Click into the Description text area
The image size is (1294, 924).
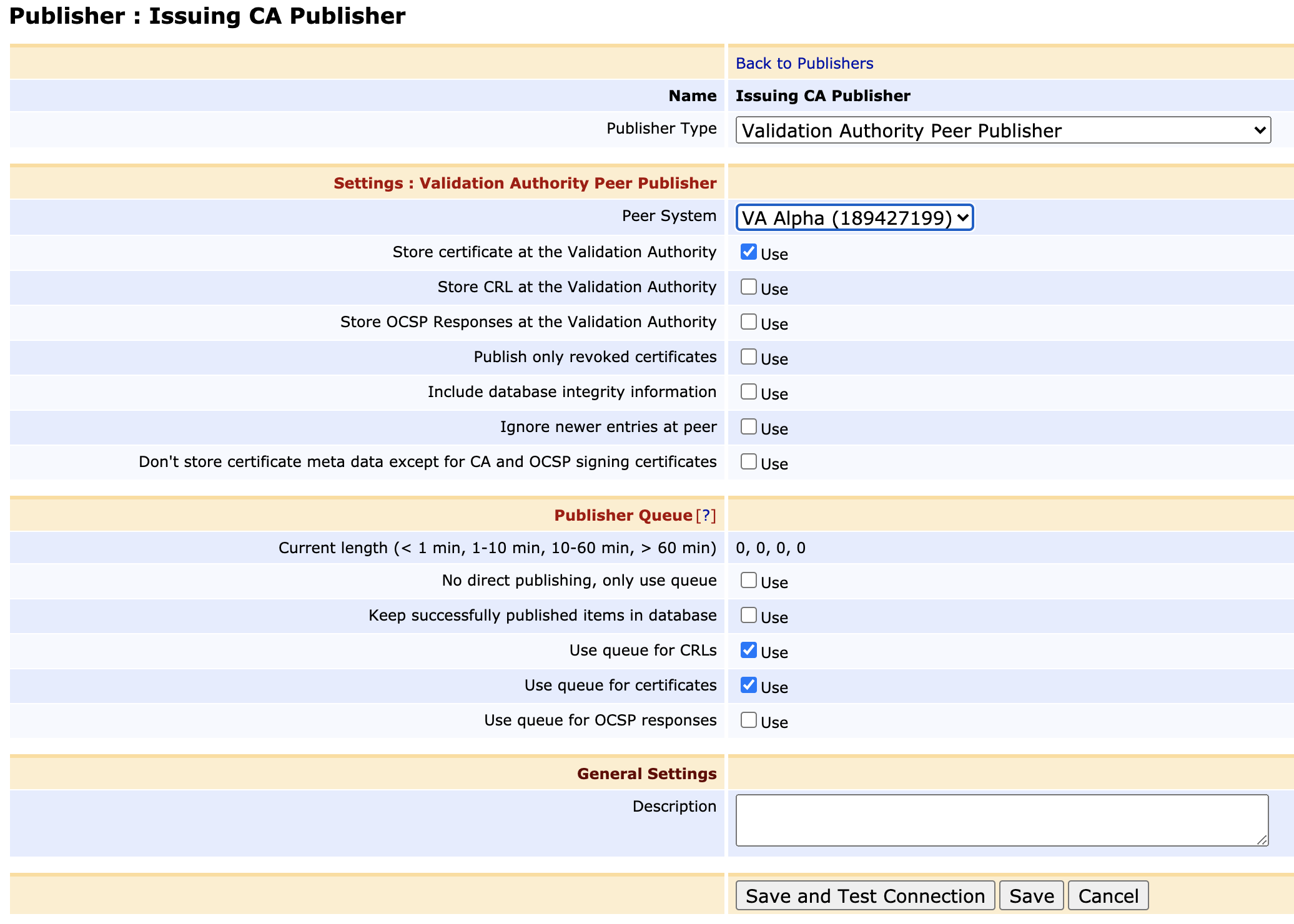pyautogui.click(x=1001, y=820)
